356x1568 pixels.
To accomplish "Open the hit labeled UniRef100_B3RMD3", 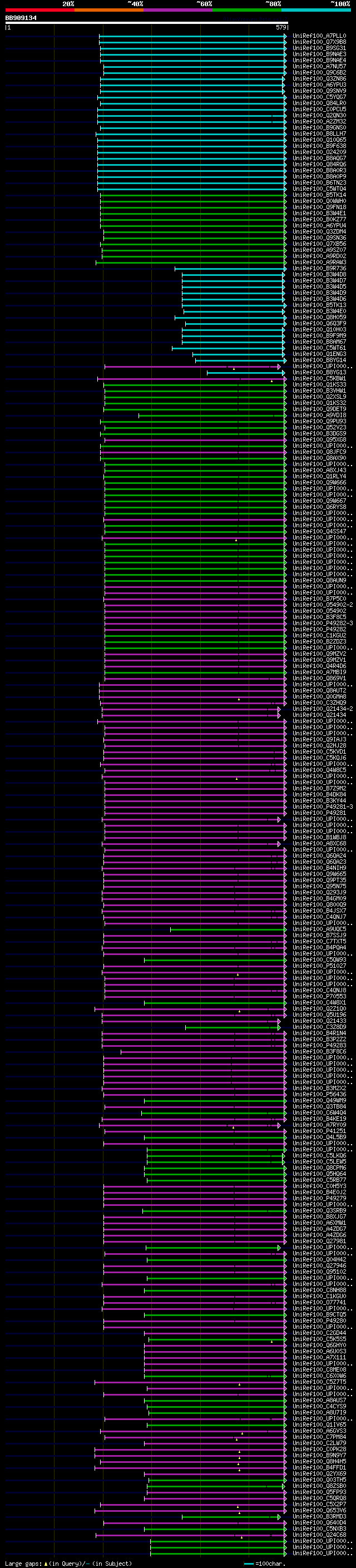I will 319,1517.
